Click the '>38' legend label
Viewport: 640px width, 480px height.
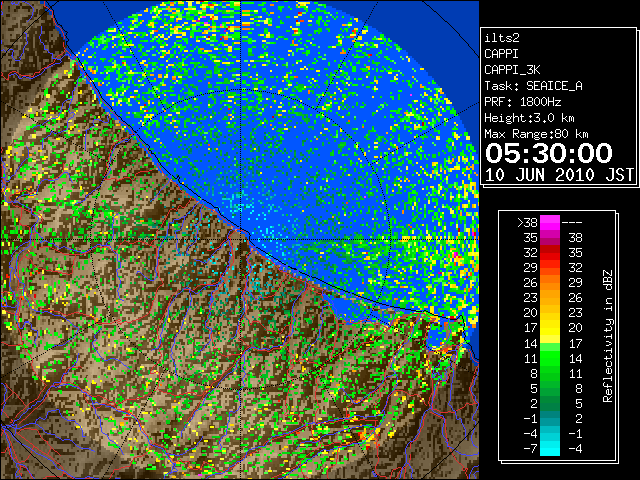coord(527,223)
